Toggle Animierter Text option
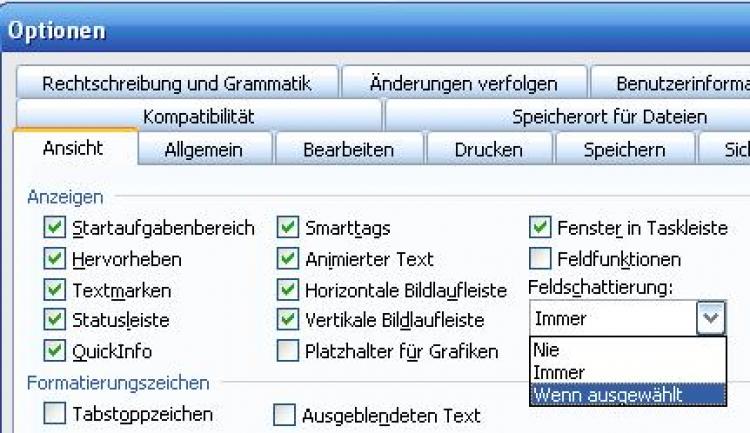This screenshot has width=750, height=433. click(288, 260)
